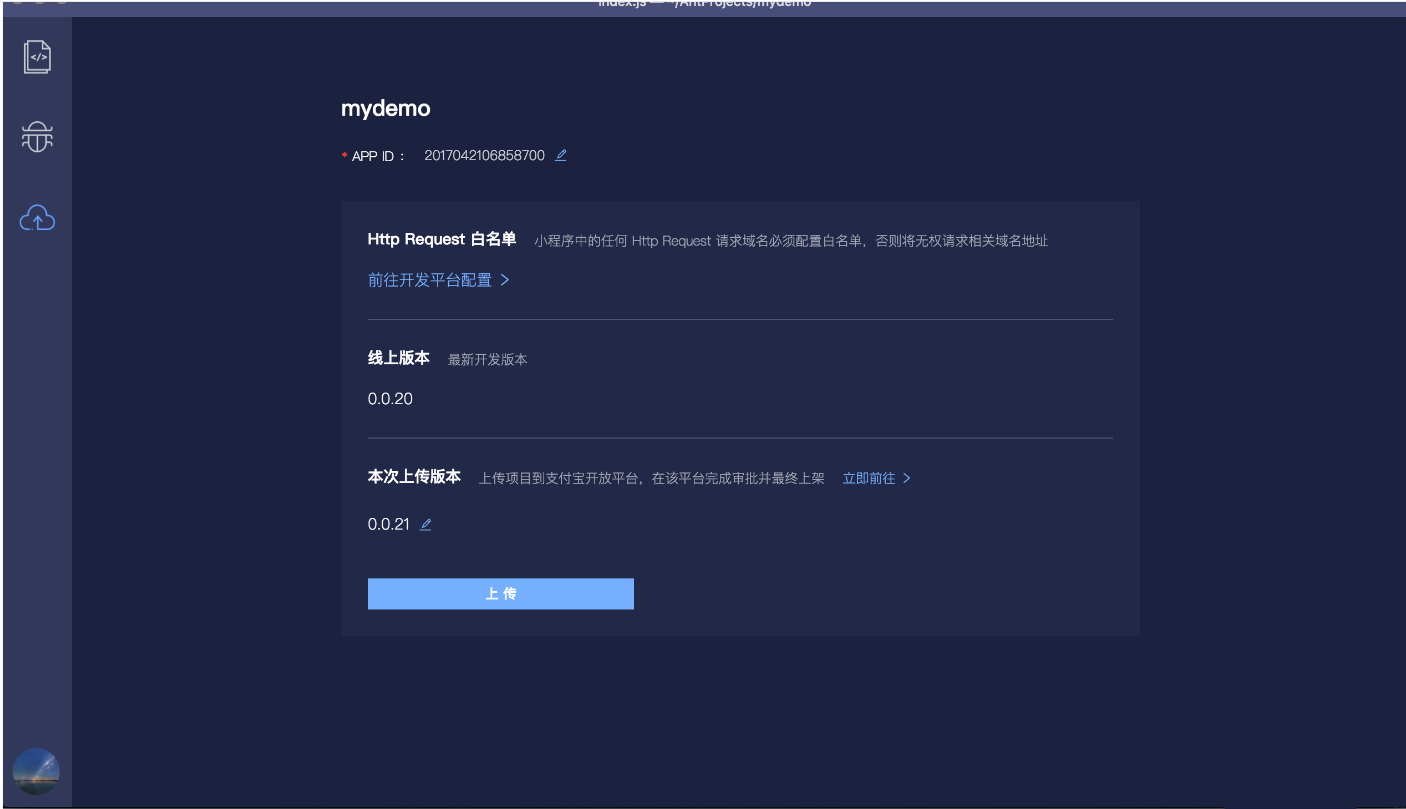Click the 上传 upload button
1406x809 pixels.
pyautogui.click(x=500, y=594)
